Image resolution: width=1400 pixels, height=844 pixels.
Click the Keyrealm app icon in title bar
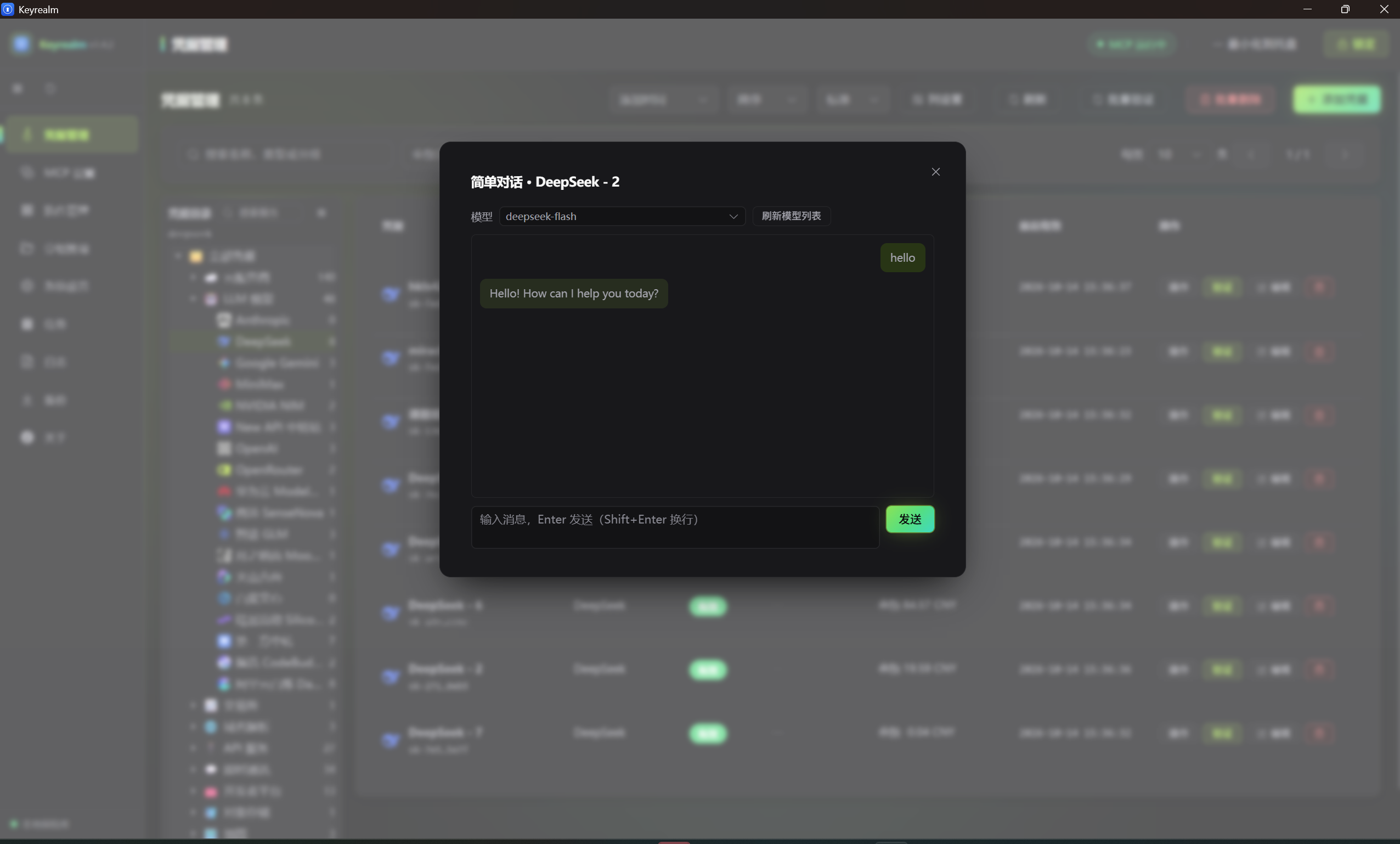[8, 9]
